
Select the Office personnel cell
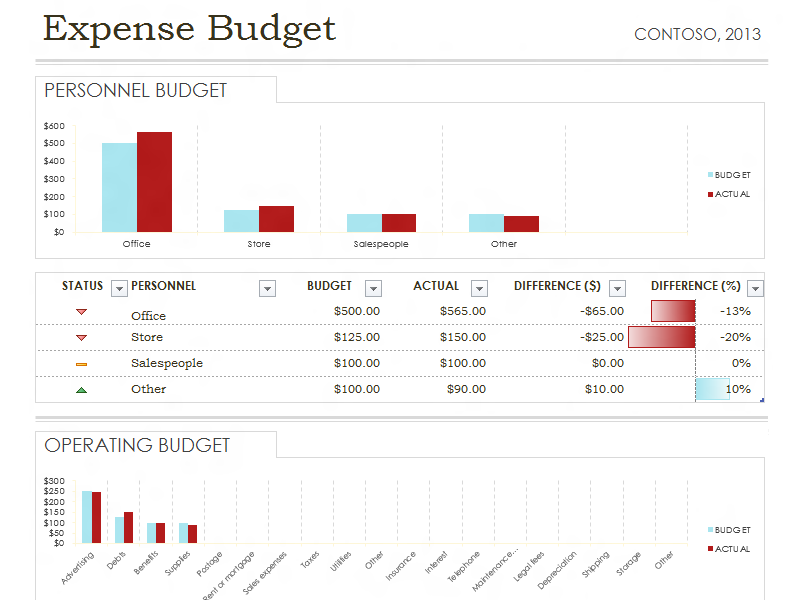click(148, 316)
